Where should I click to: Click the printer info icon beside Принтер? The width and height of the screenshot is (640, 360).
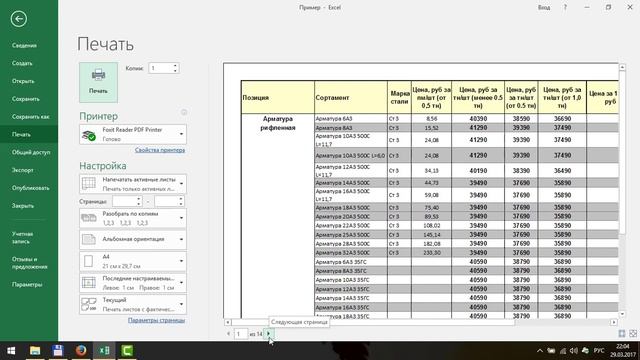coord(184,112)
